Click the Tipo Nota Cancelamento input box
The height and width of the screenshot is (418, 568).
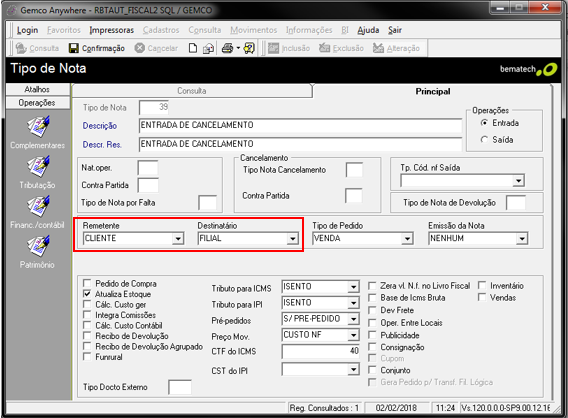[x=354, y=170]
